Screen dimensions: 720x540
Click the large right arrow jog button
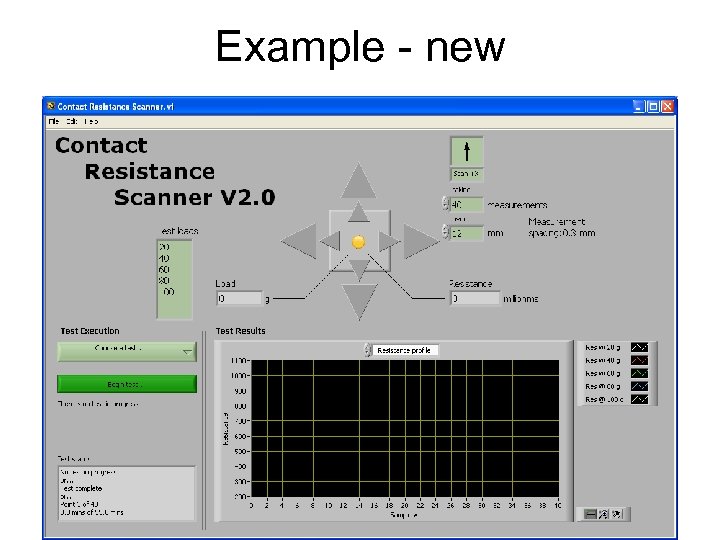coord(421,241)
